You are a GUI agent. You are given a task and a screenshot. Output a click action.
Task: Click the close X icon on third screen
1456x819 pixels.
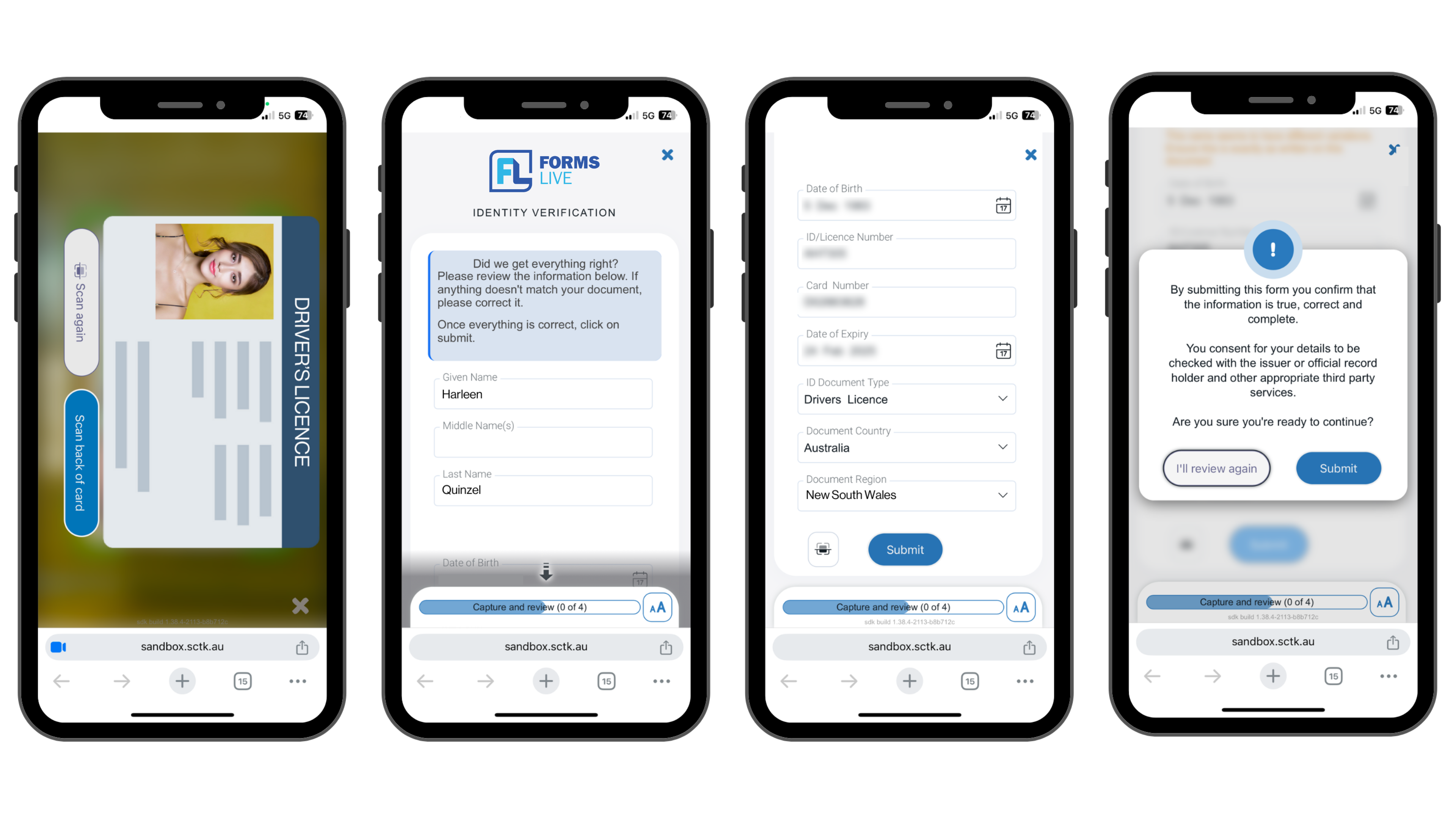tap(1029, 155)
